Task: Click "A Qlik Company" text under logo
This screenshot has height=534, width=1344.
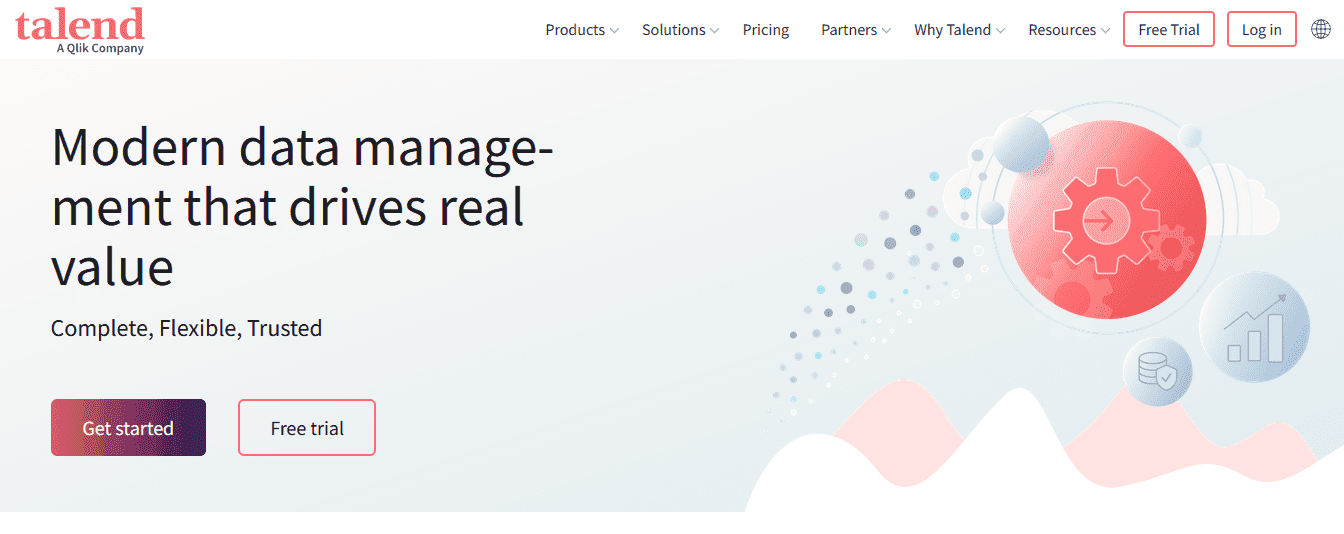Action: pos(100,48)
